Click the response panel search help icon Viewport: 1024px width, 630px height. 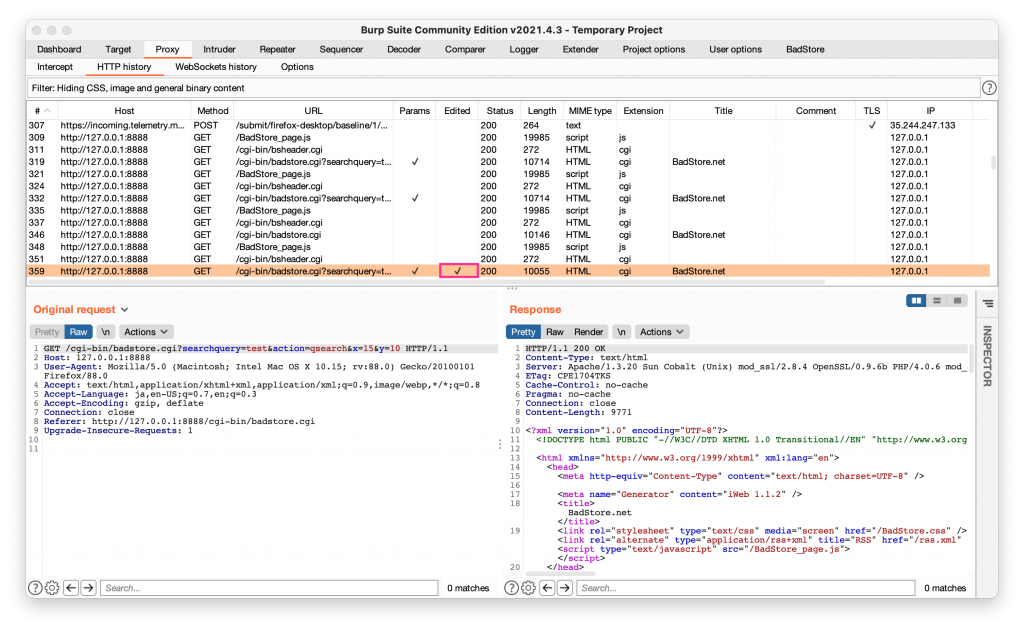(511, 588)
